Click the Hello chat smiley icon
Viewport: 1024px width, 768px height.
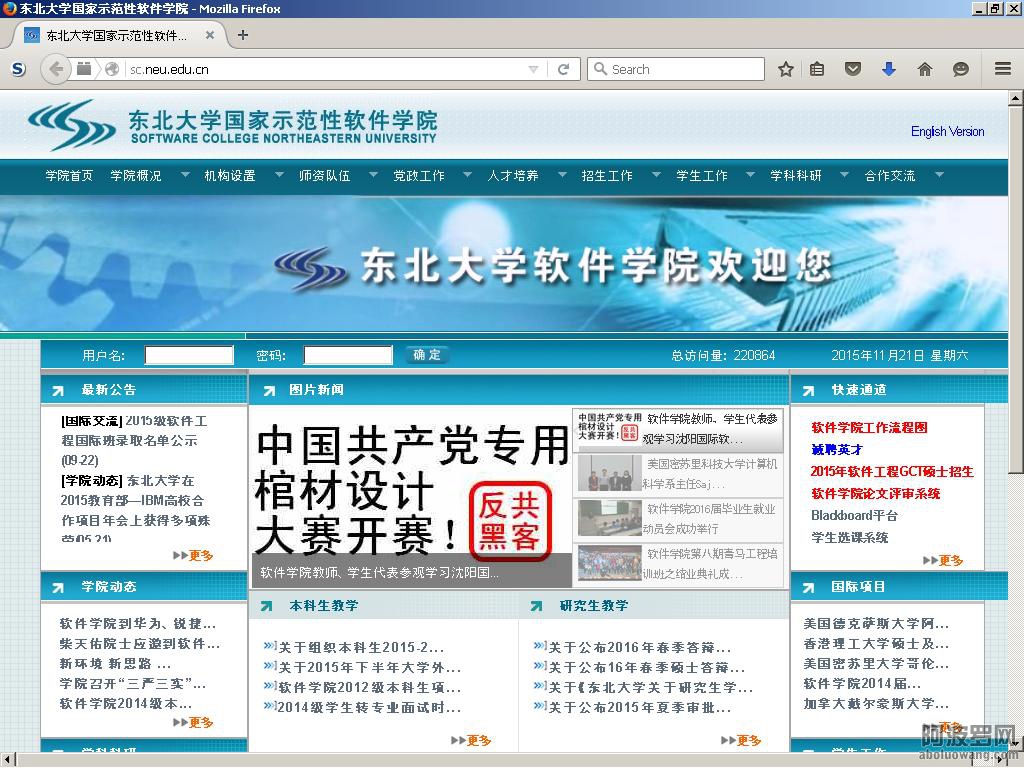[961, 69]
